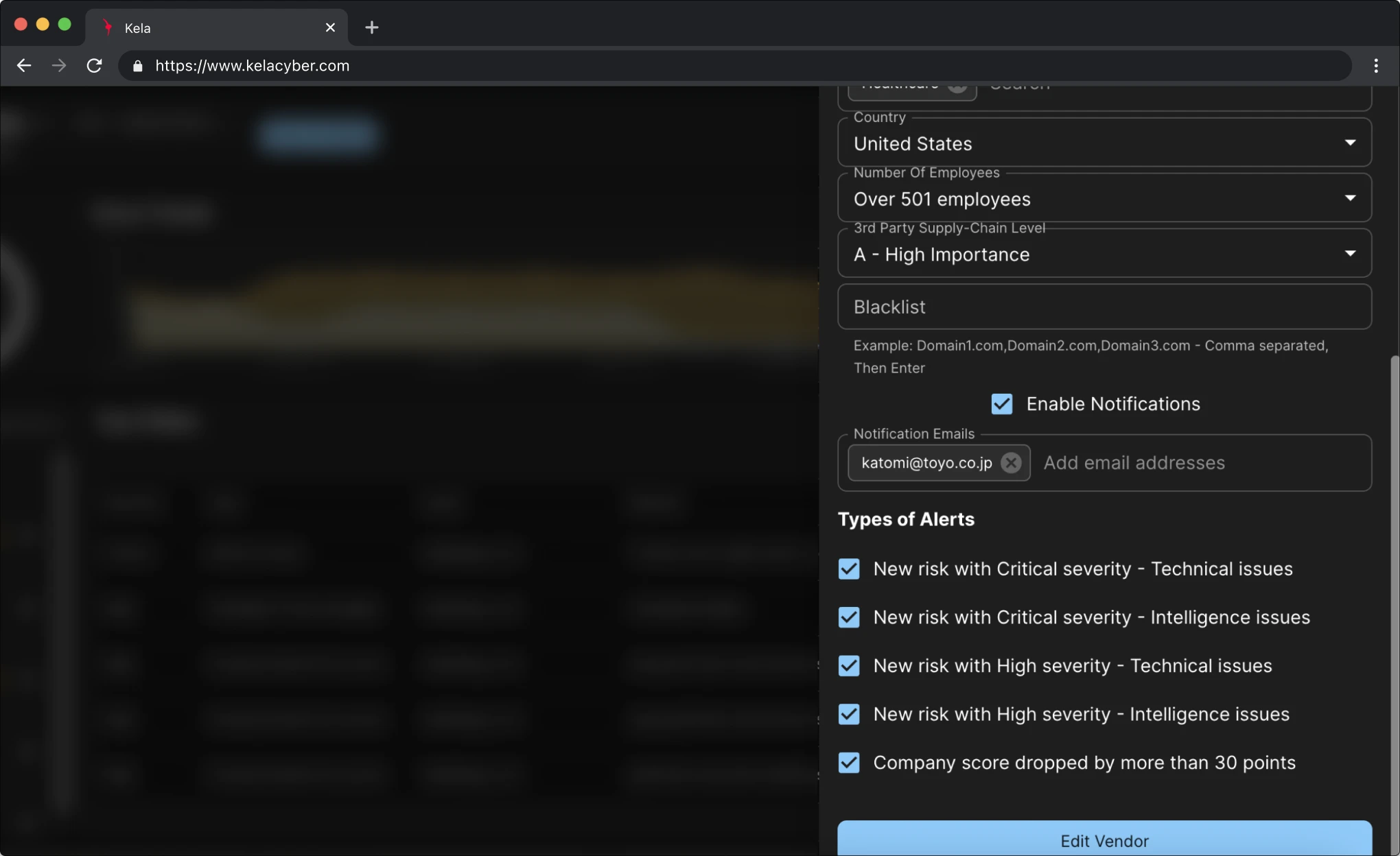Go back using the browser back arrow
The width and height of the screenshot is (1400, 856).
click(x=24, y=66)
